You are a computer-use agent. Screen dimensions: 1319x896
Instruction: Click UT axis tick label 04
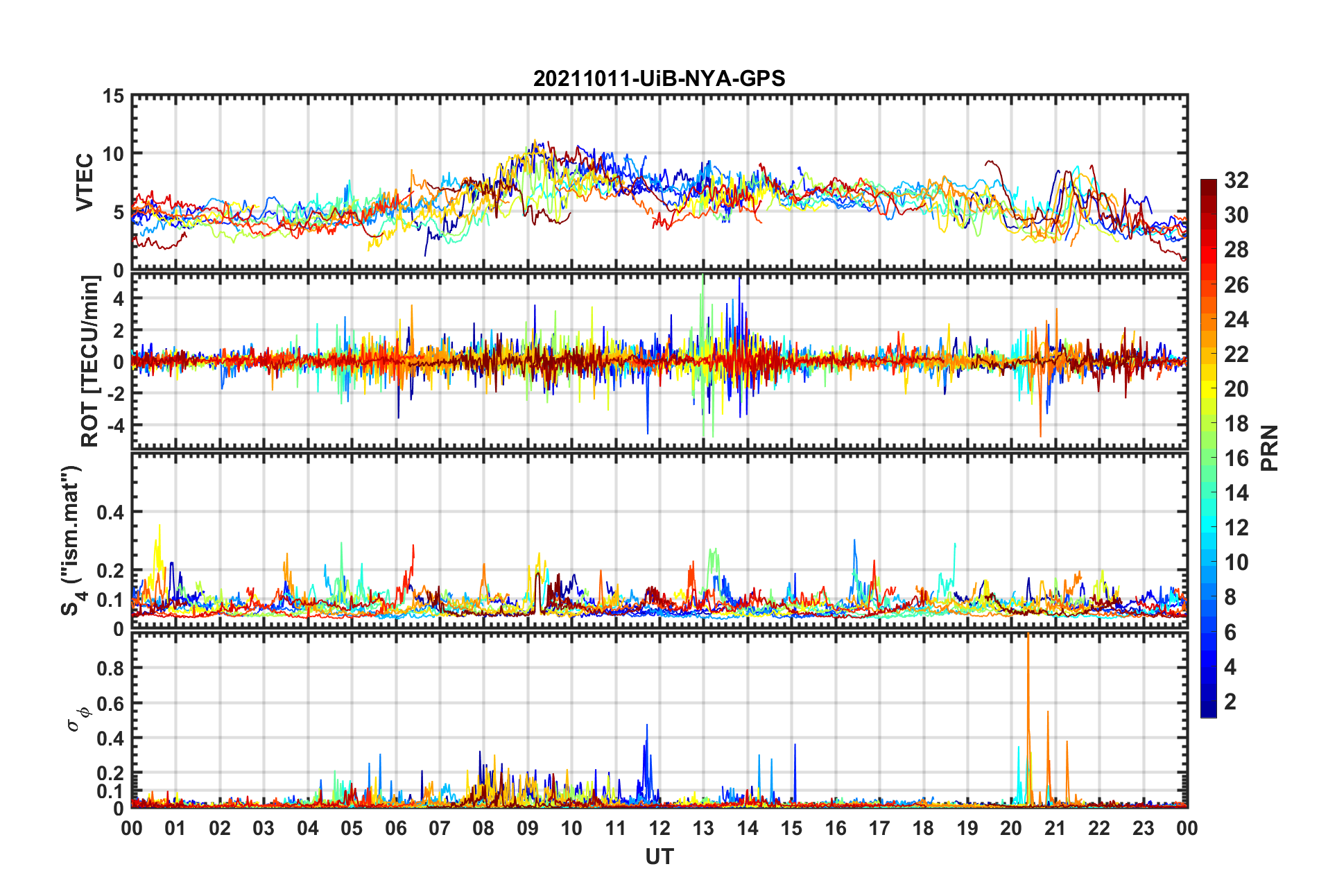pos(308,828)
